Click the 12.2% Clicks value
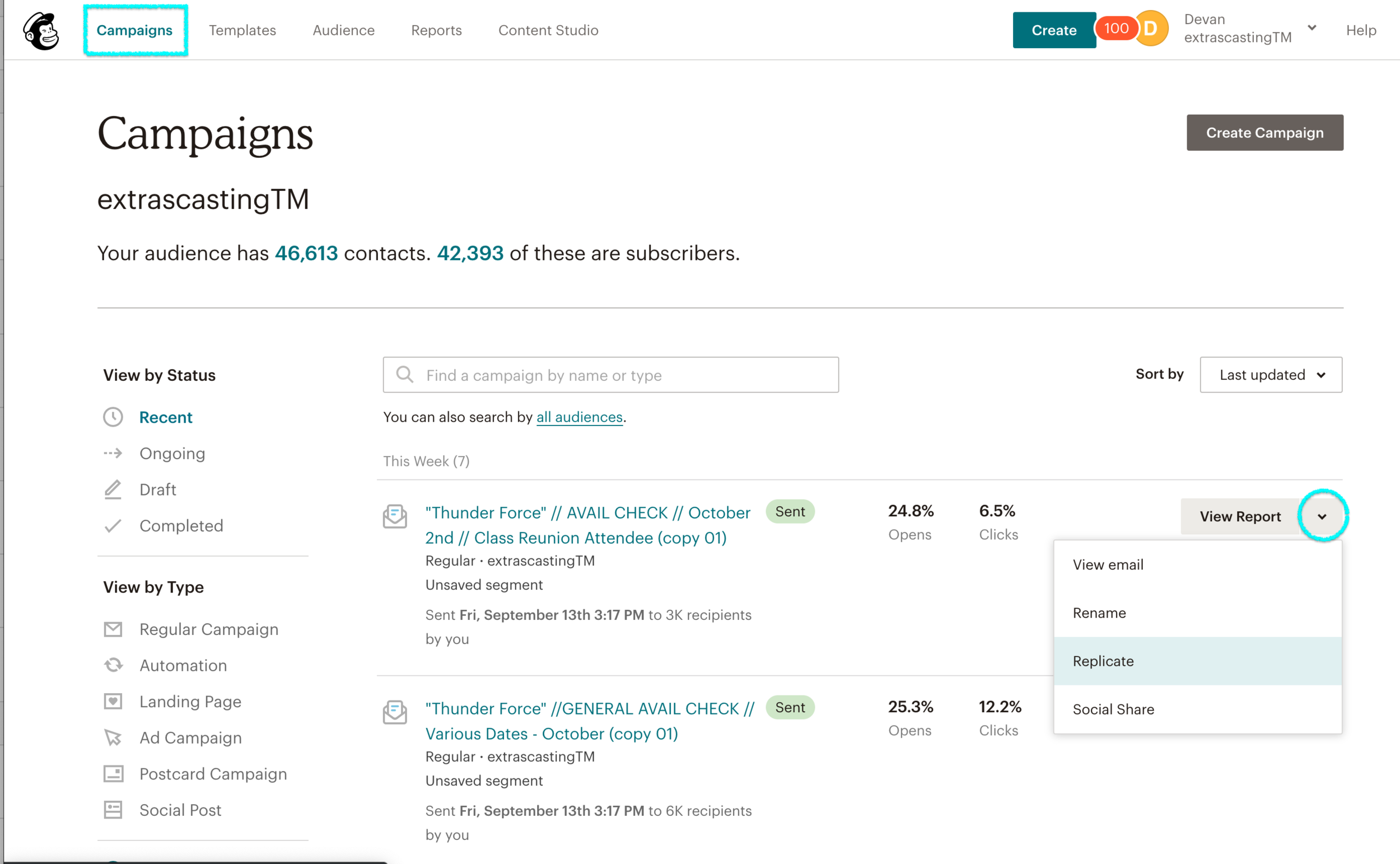Viewport: 1400px width, 864px height. (1000, 707)
